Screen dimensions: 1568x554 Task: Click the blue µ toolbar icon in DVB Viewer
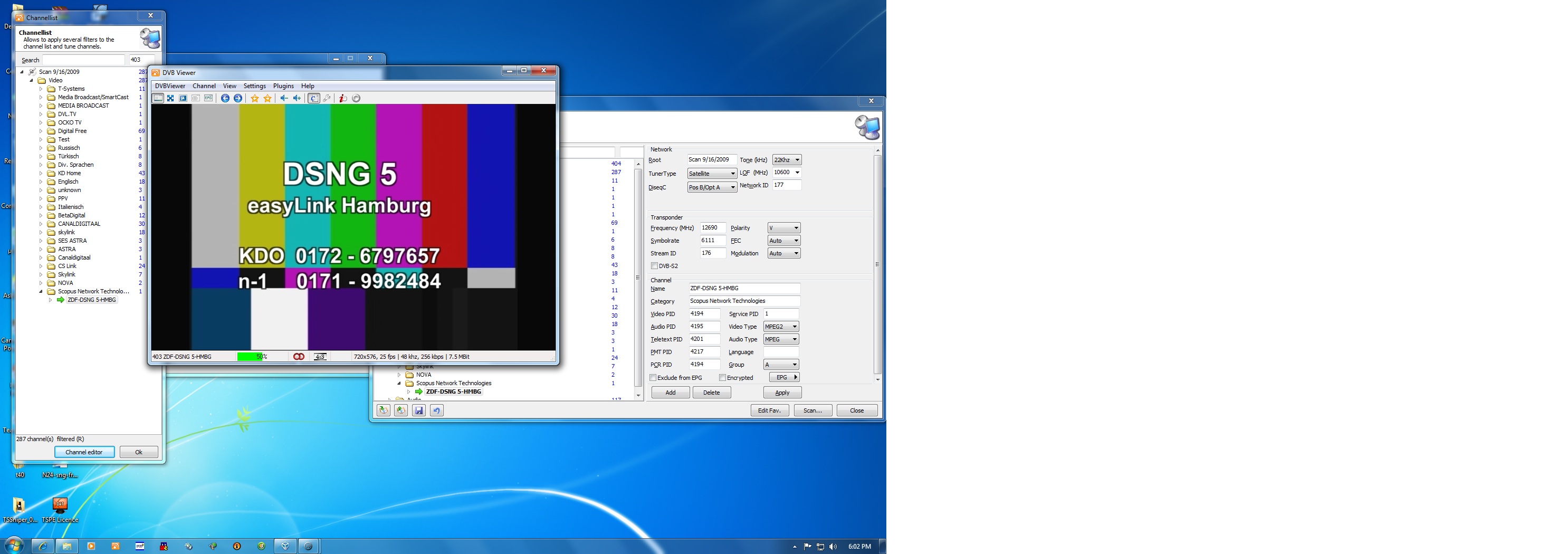pyautogui.click(x=183, y=98)
